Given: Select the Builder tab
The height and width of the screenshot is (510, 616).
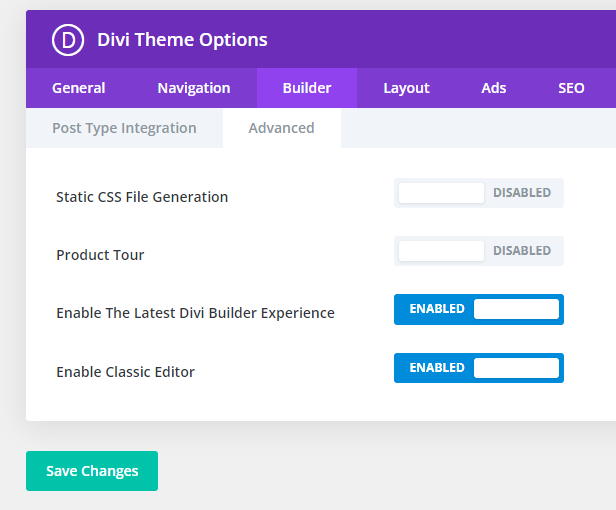Looking at the screenshot, I should (x=307, y=88).
